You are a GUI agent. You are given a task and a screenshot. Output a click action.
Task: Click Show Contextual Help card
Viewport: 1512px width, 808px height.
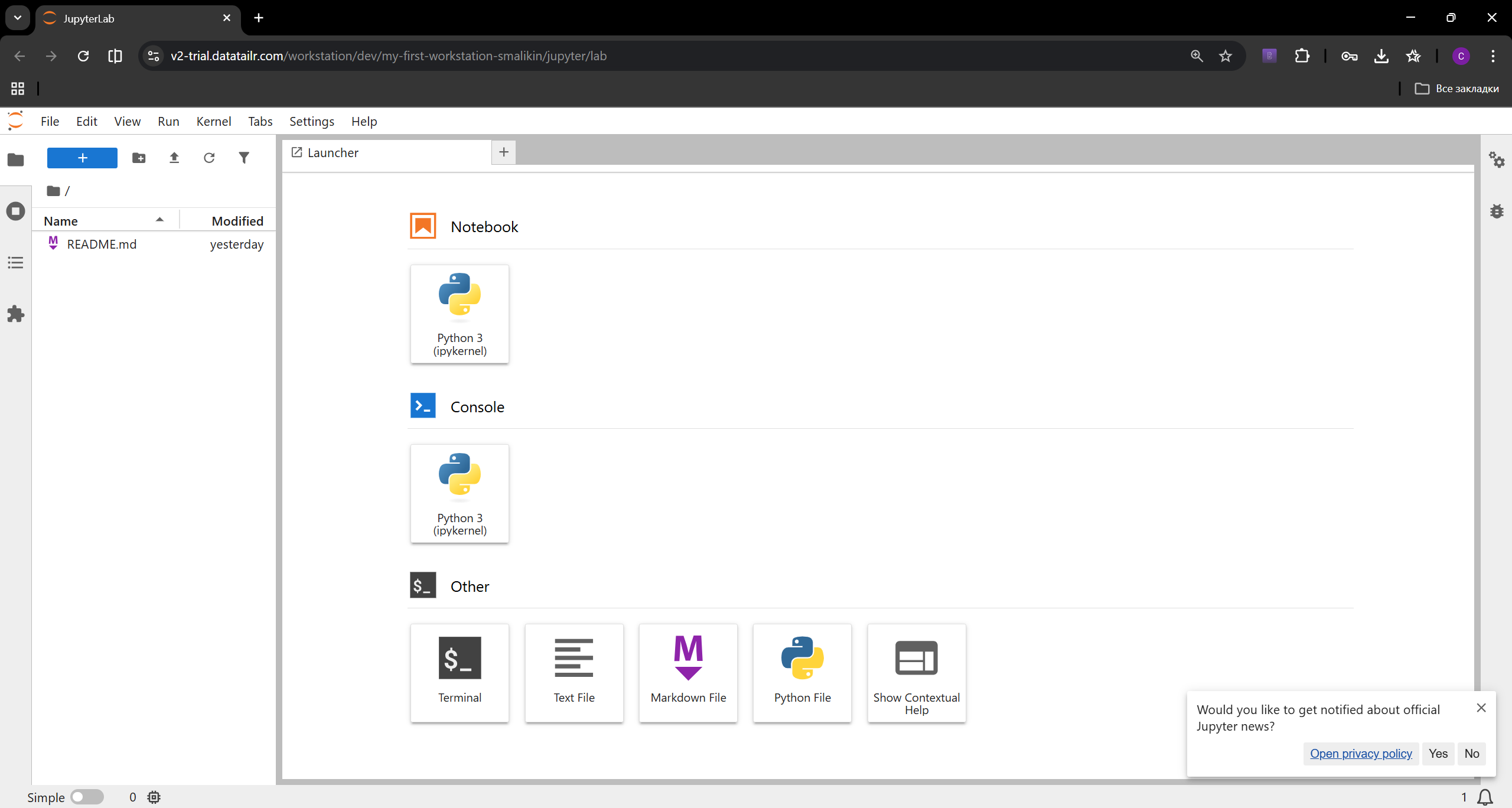(x=917, y=673)
